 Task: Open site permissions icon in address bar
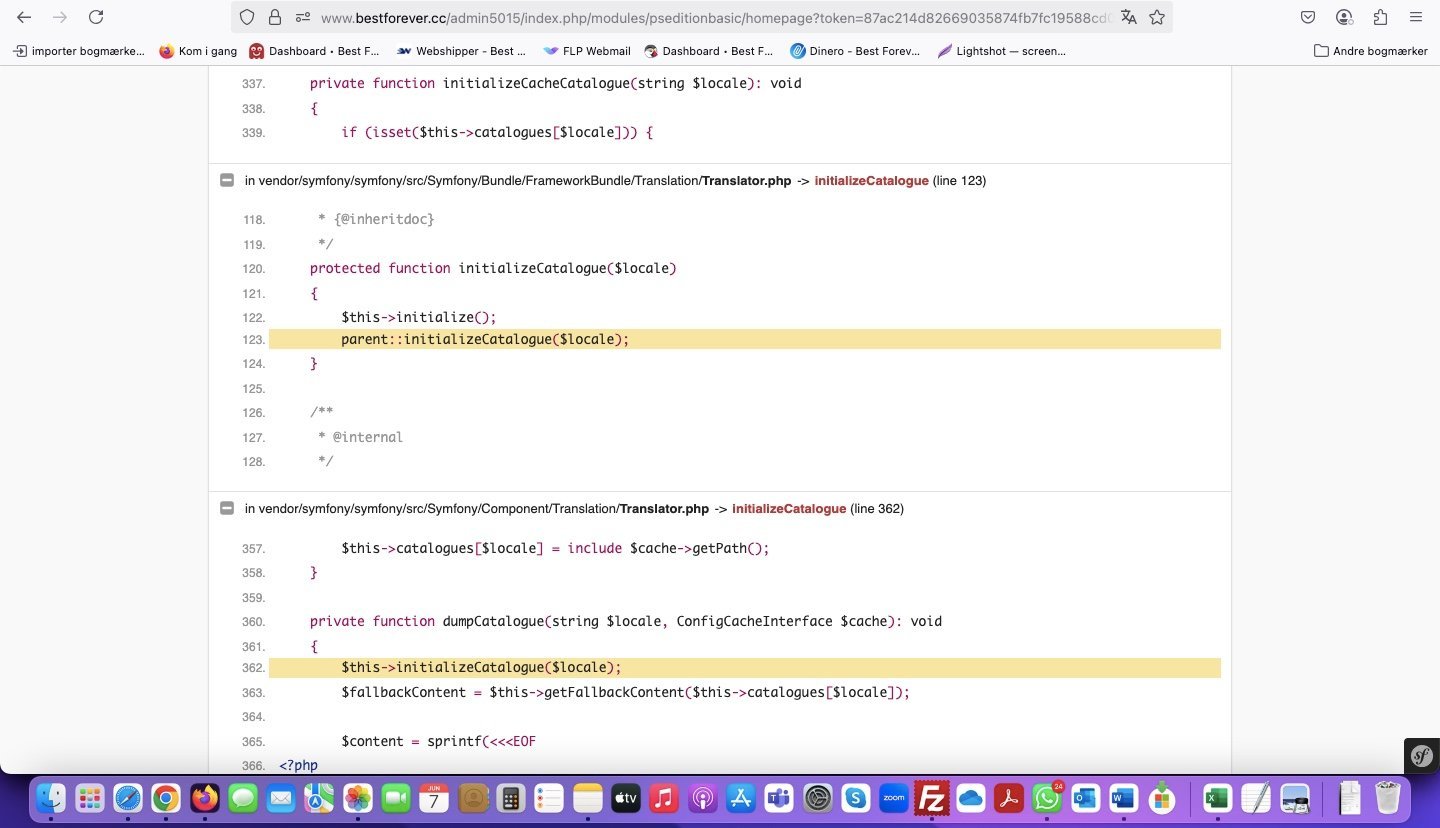click(303, 17)
